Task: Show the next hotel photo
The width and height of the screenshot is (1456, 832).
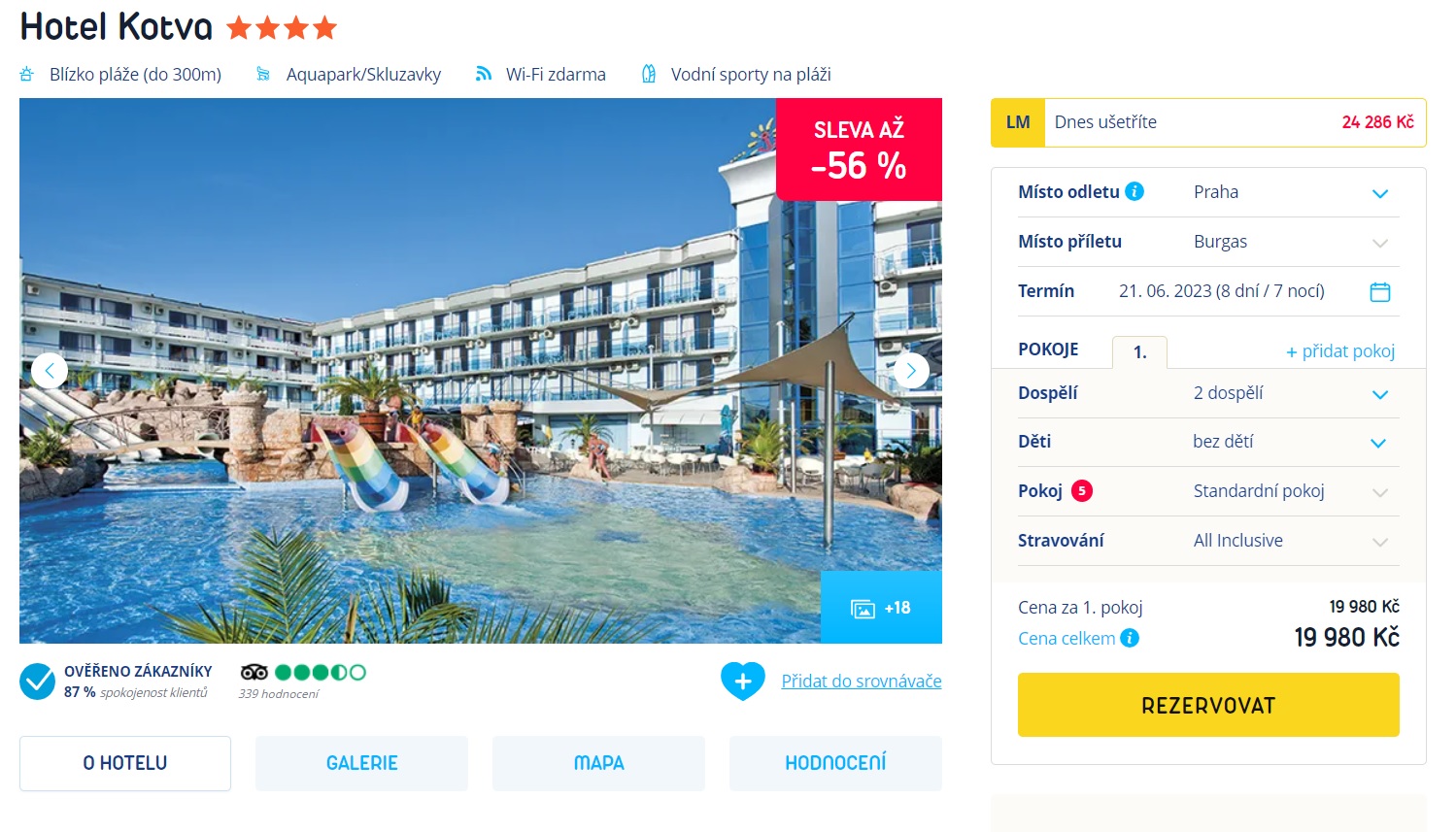Action: point(911,371)
